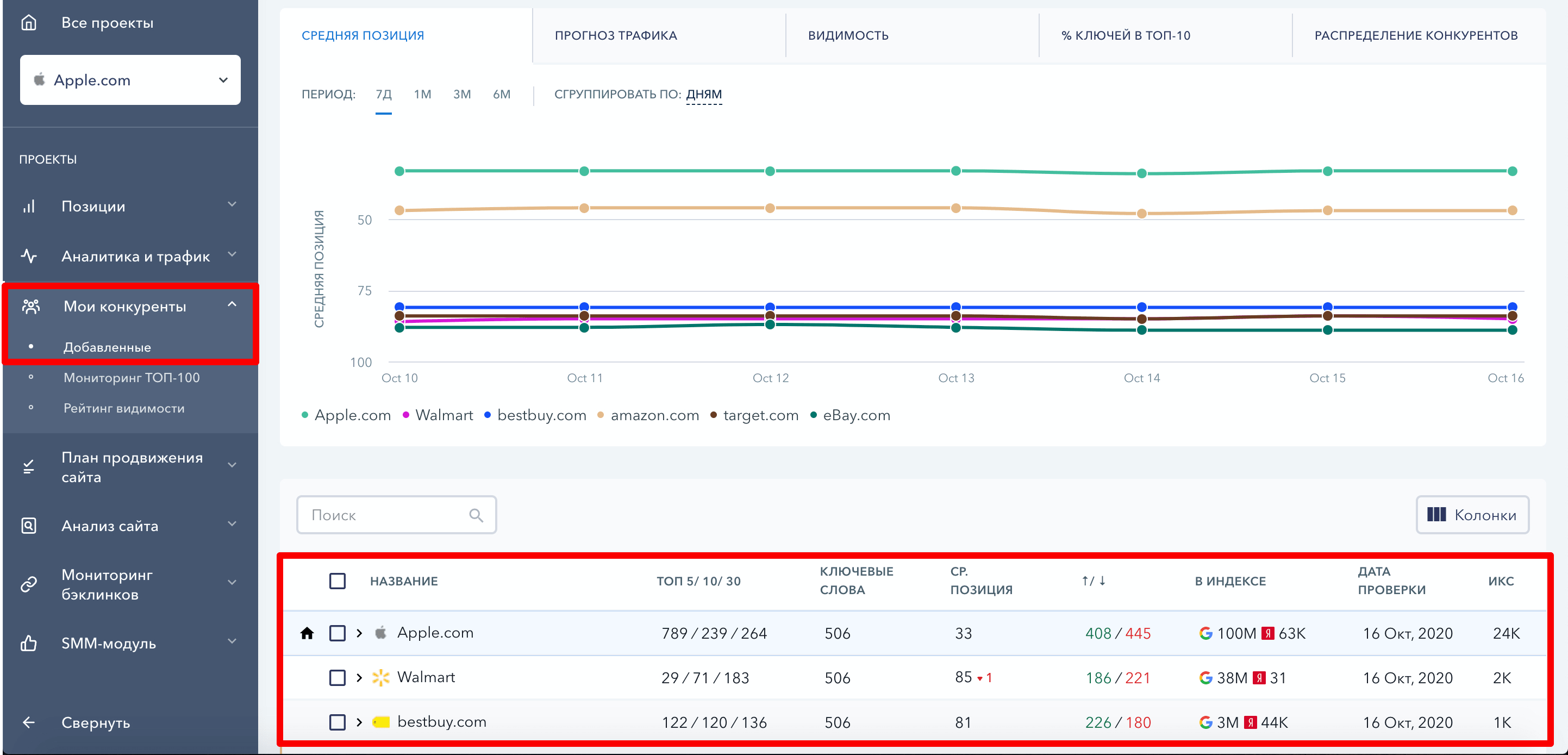Click the Walmart spark logo in the table
Image resolution: width=1568 pixels, height=755 pixels.
click(381, 678)
